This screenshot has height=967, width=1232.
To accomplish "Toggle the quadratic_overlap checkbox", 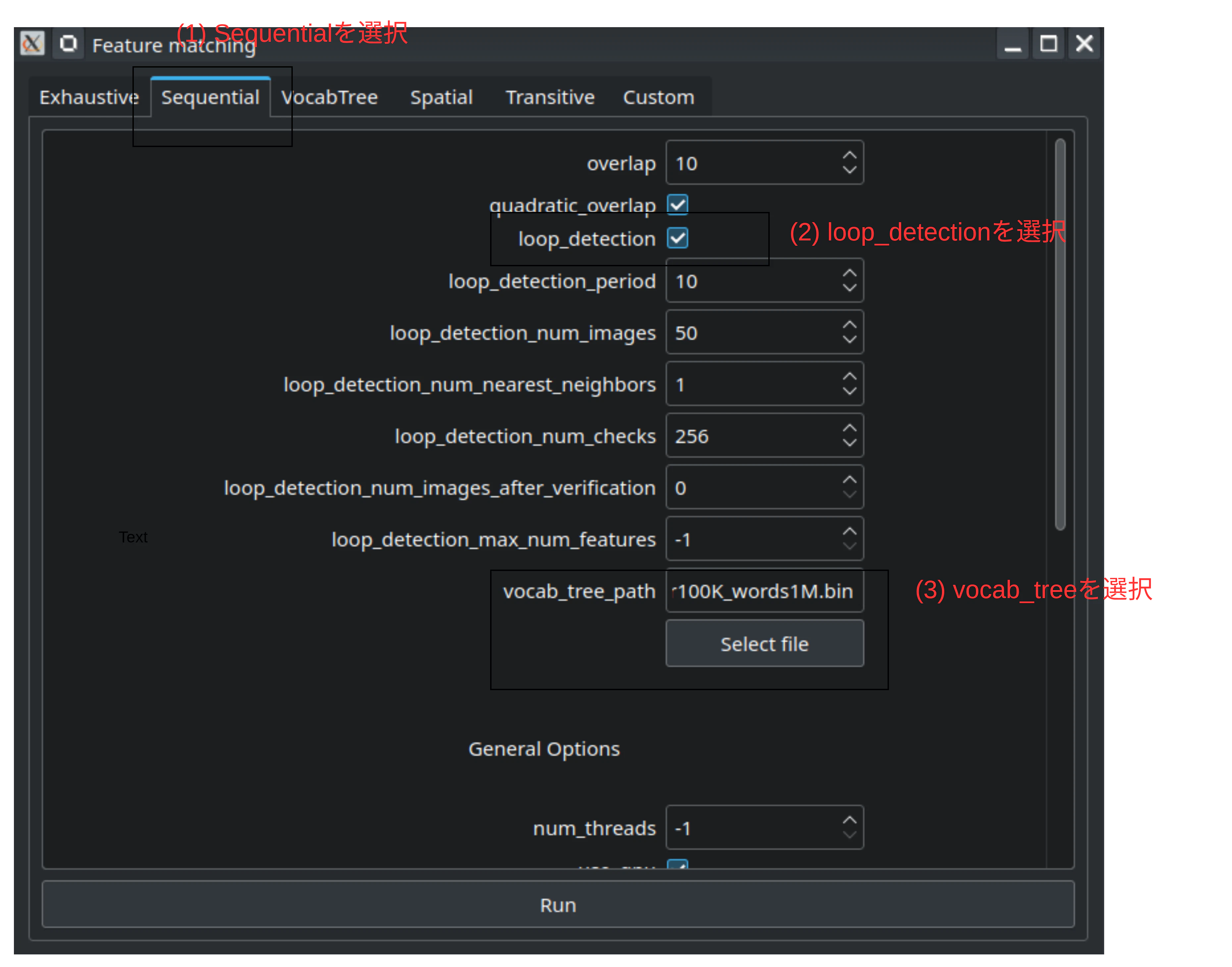I will (678, 204).
